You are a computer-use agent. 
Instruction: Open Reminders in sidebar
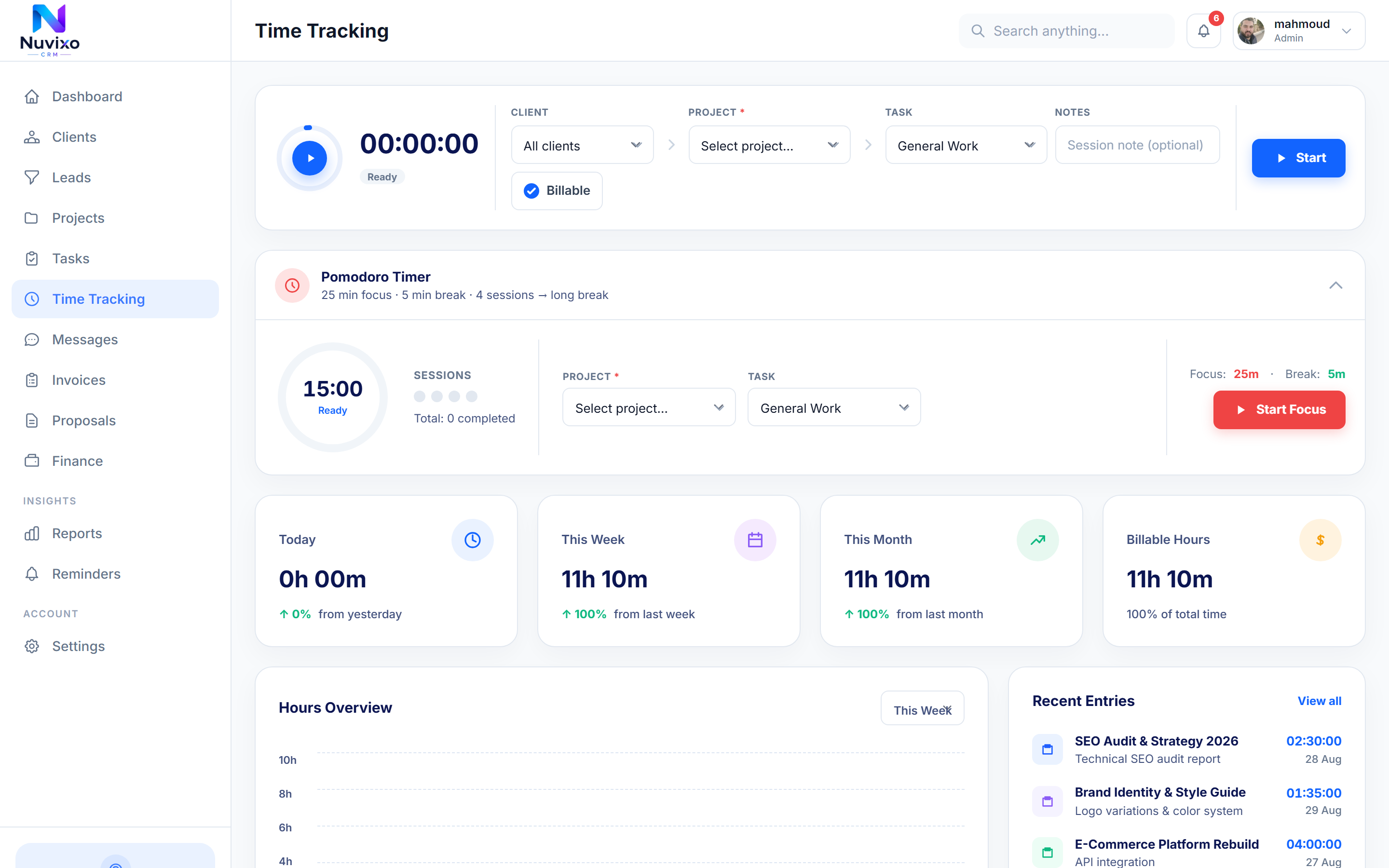[x=115, y=574]
